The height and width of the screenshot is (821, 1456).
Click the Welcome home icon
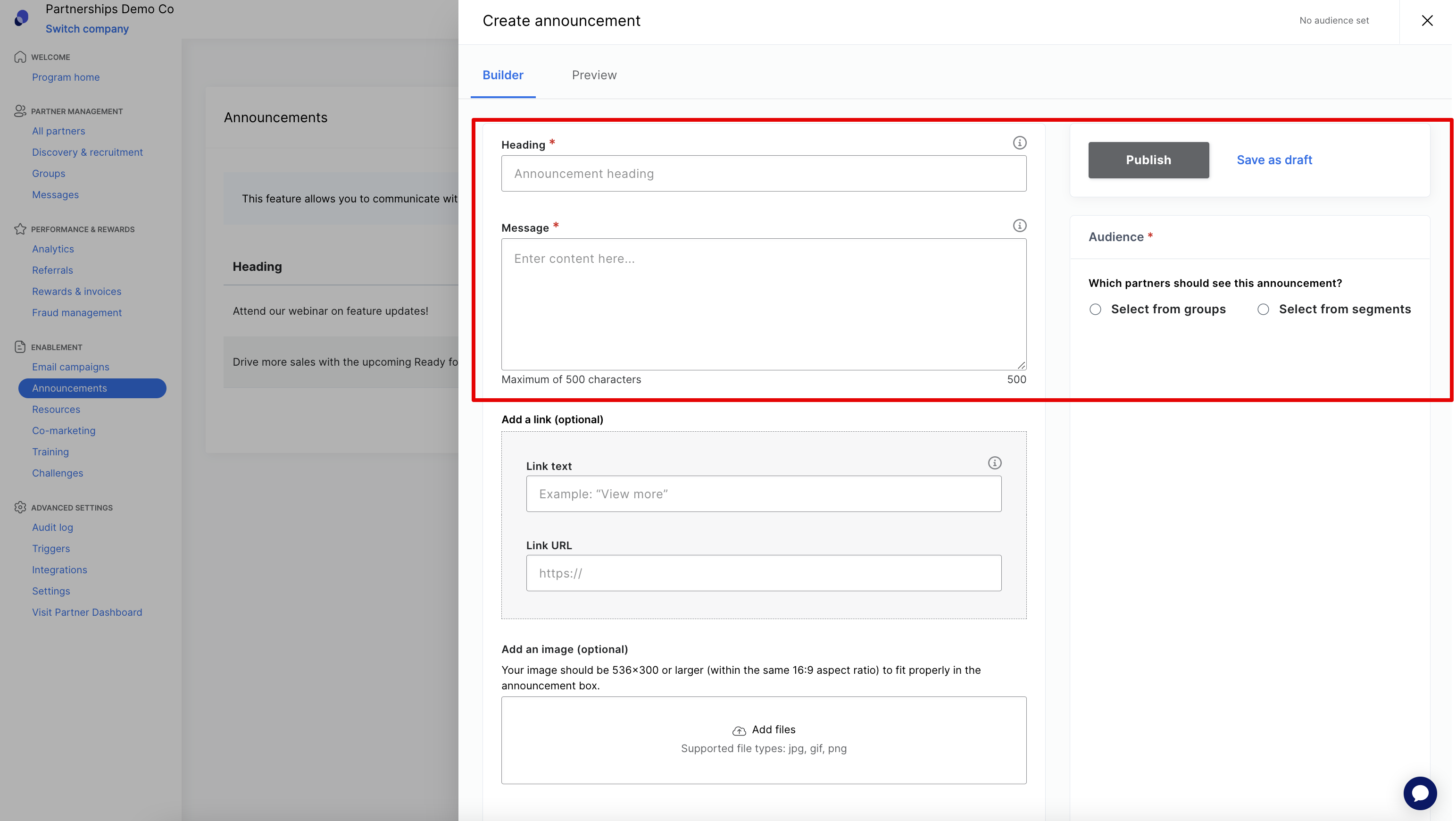[20, 57]
